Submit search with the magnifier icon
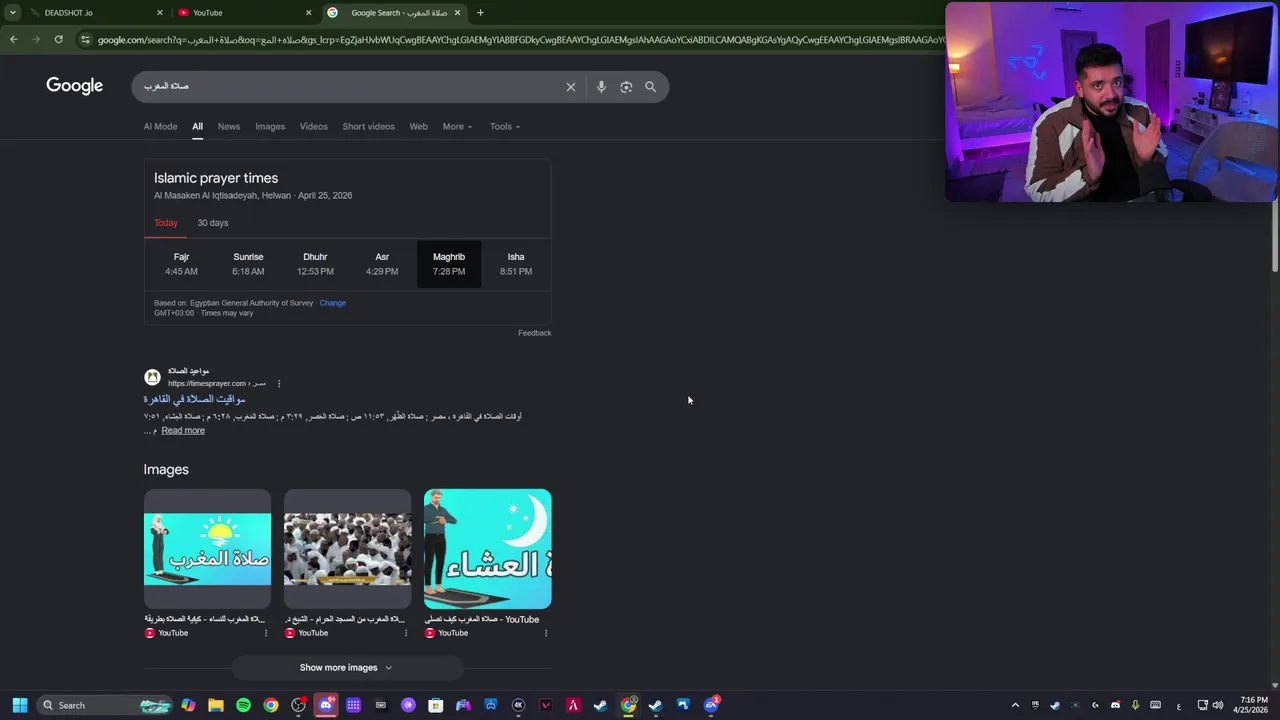Viewport: 1280px width, 720px height. (650, 87)
